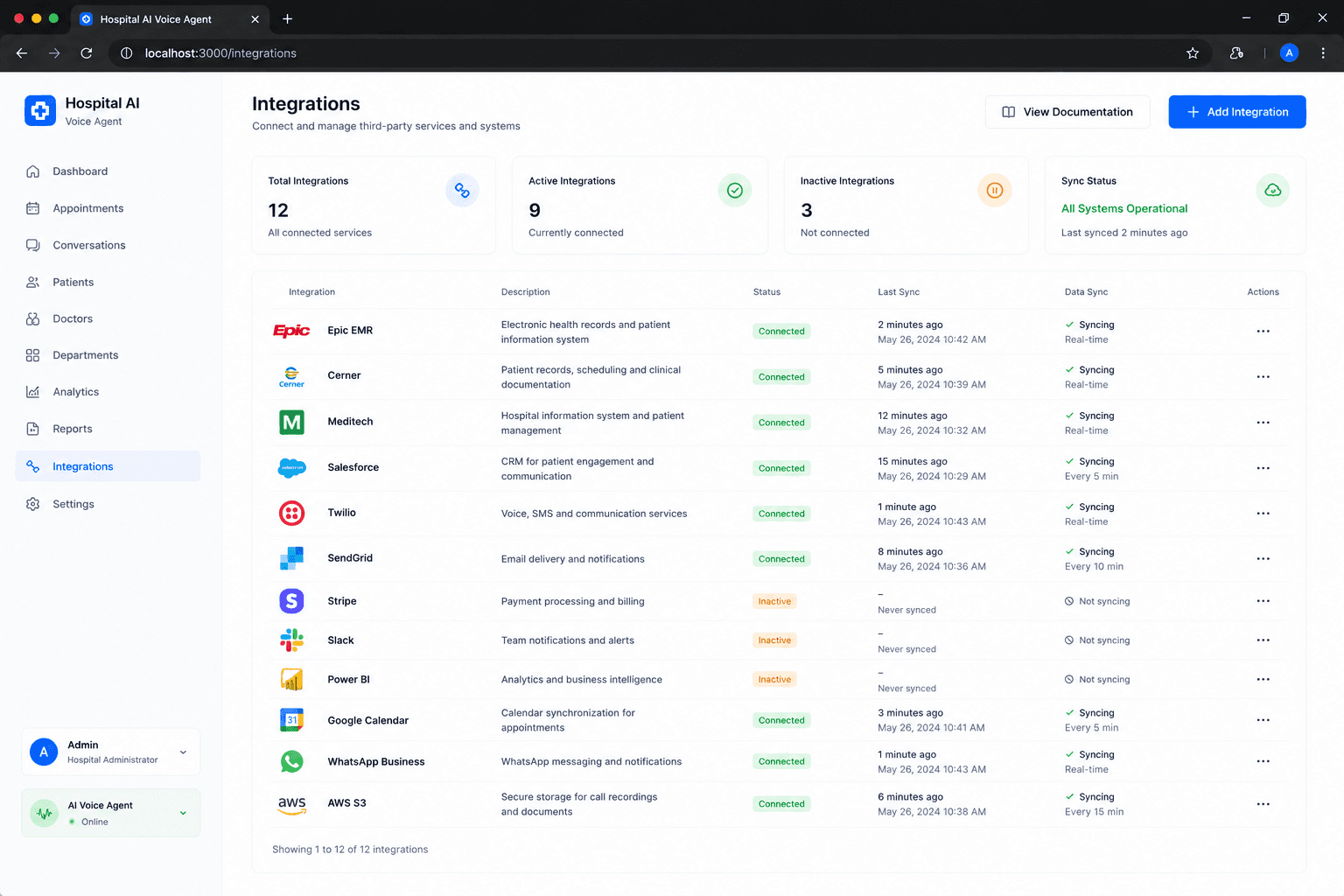The width and height of the screenshot is (1344, 896).
Task: Open Settings in sidebar
Action: 108,504
